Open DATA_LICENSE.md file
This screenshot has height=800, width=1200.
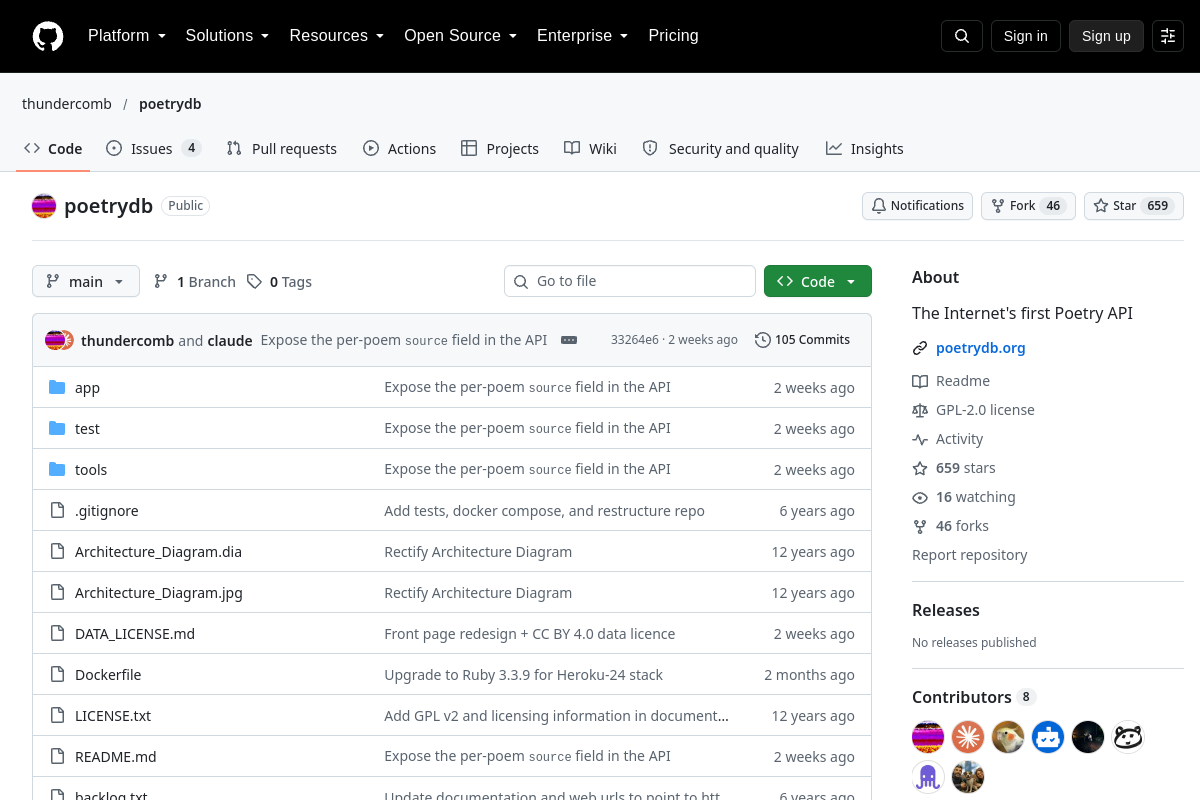click(135, 634)
